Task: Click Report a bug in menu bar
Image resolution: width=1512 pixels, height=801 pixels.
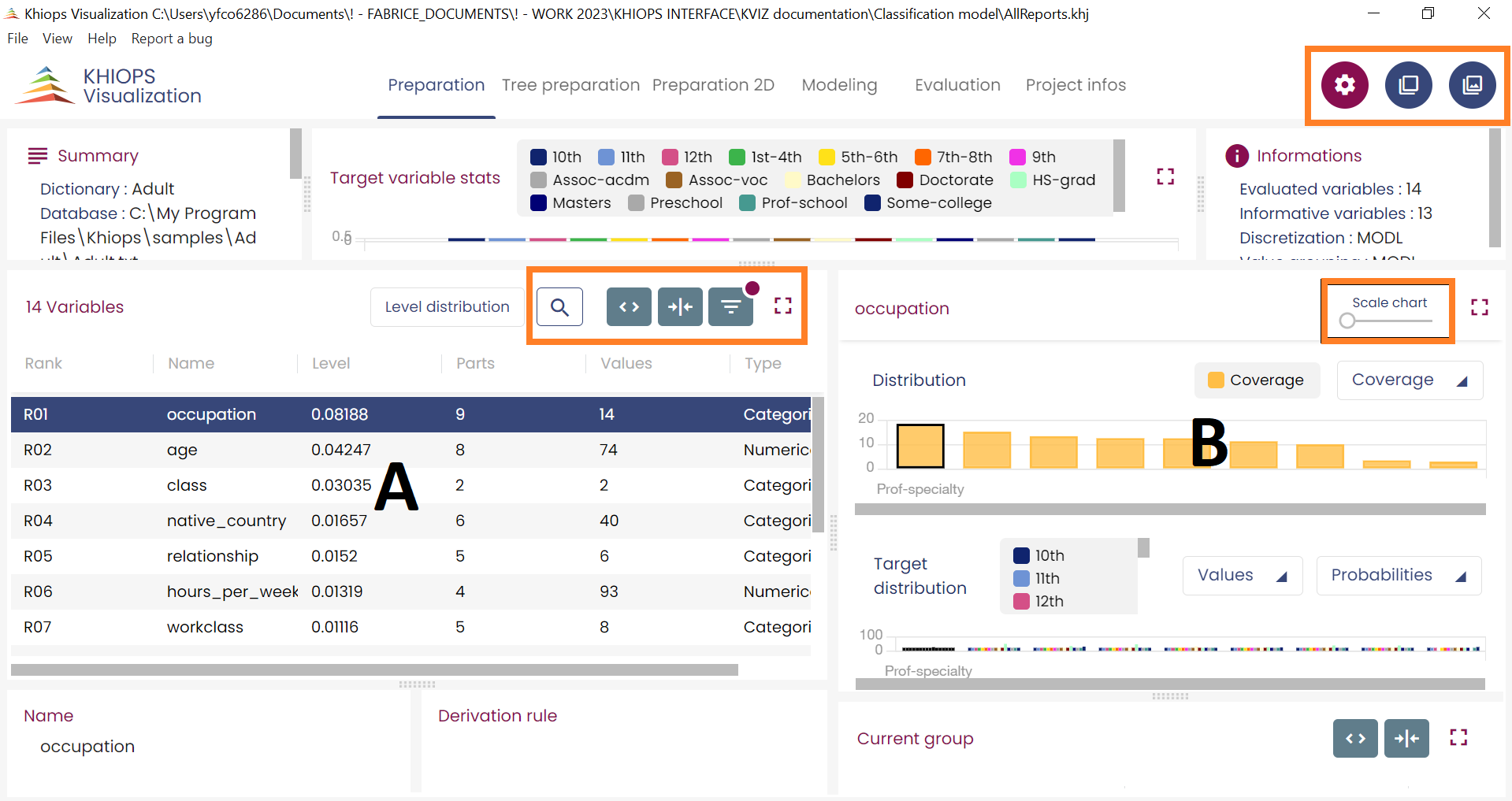Action: coord(172,39)
